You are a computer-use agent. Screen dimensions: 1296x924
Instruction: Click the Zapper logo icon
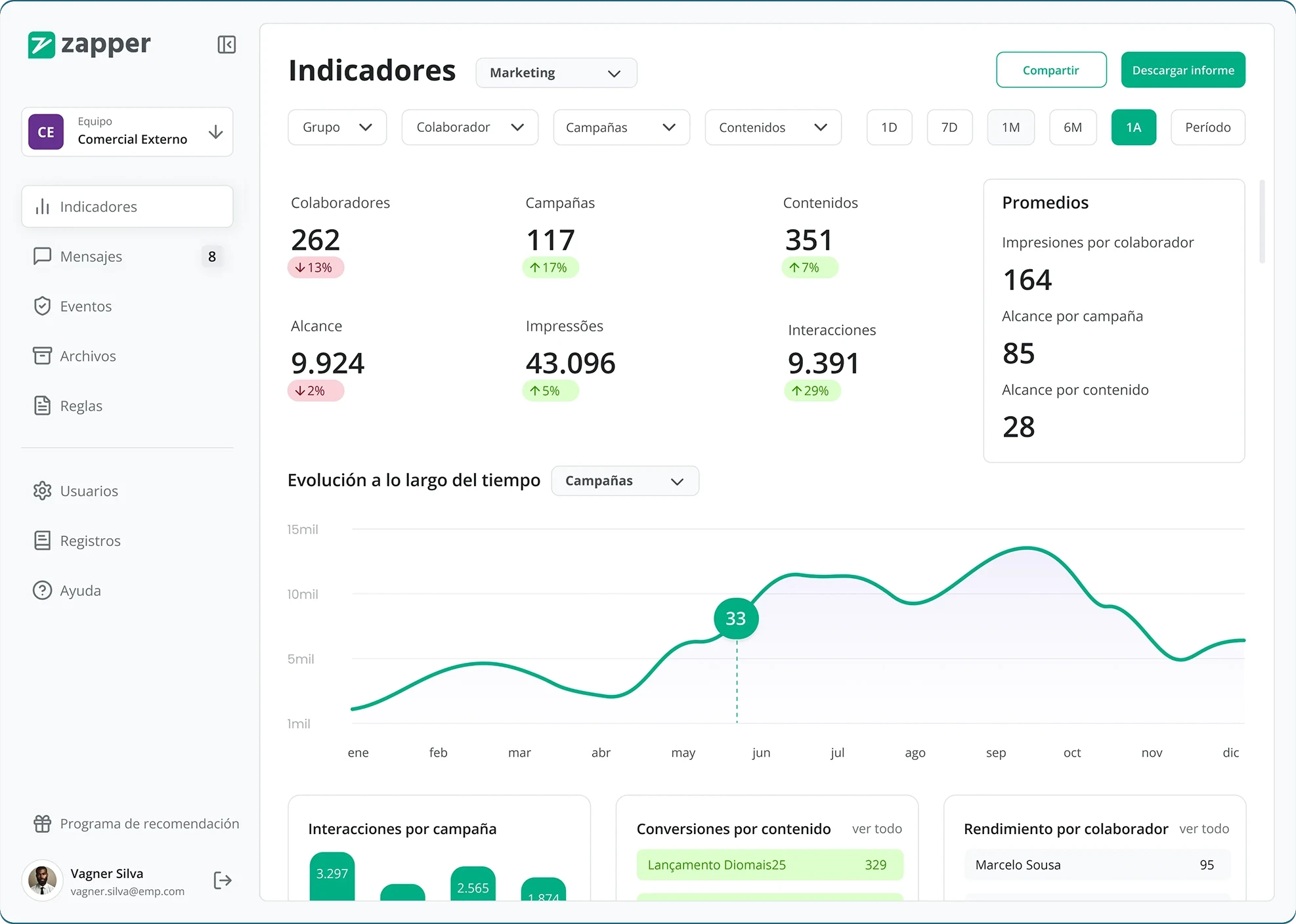pyautogui.click(x=41, y=45)
